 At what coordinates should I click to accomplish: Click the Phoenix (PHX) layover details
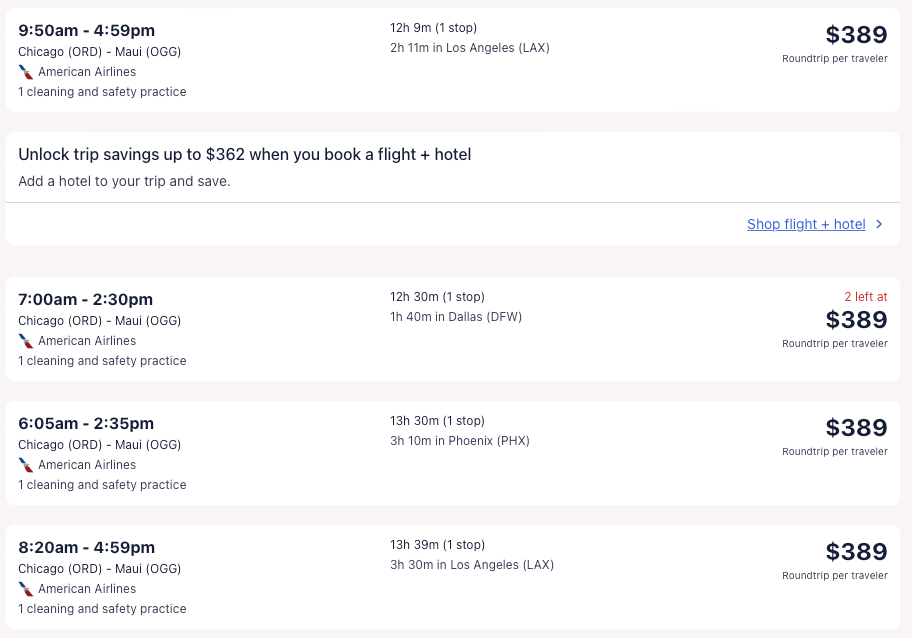(x=460, y=441)
